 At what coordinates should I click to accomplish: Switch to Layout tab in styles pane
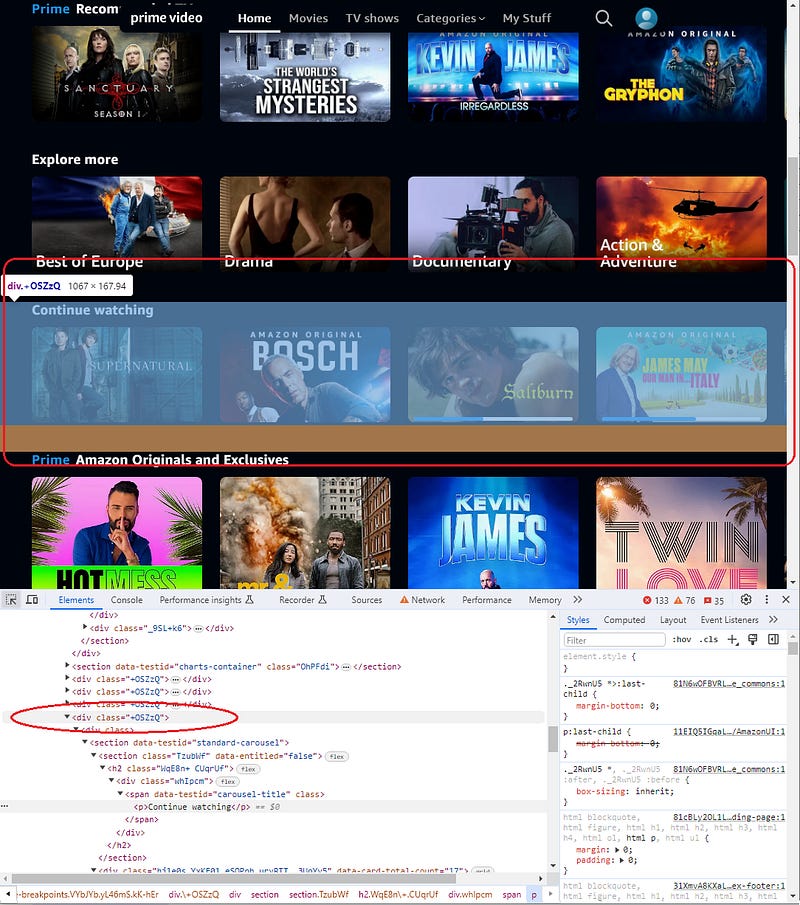673,619
